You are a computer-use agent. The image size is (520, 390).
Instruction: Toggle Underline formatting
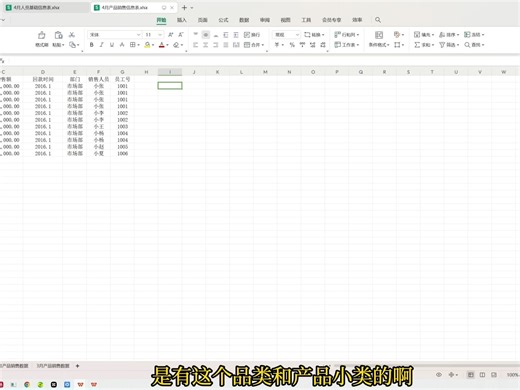coord(112,45)
